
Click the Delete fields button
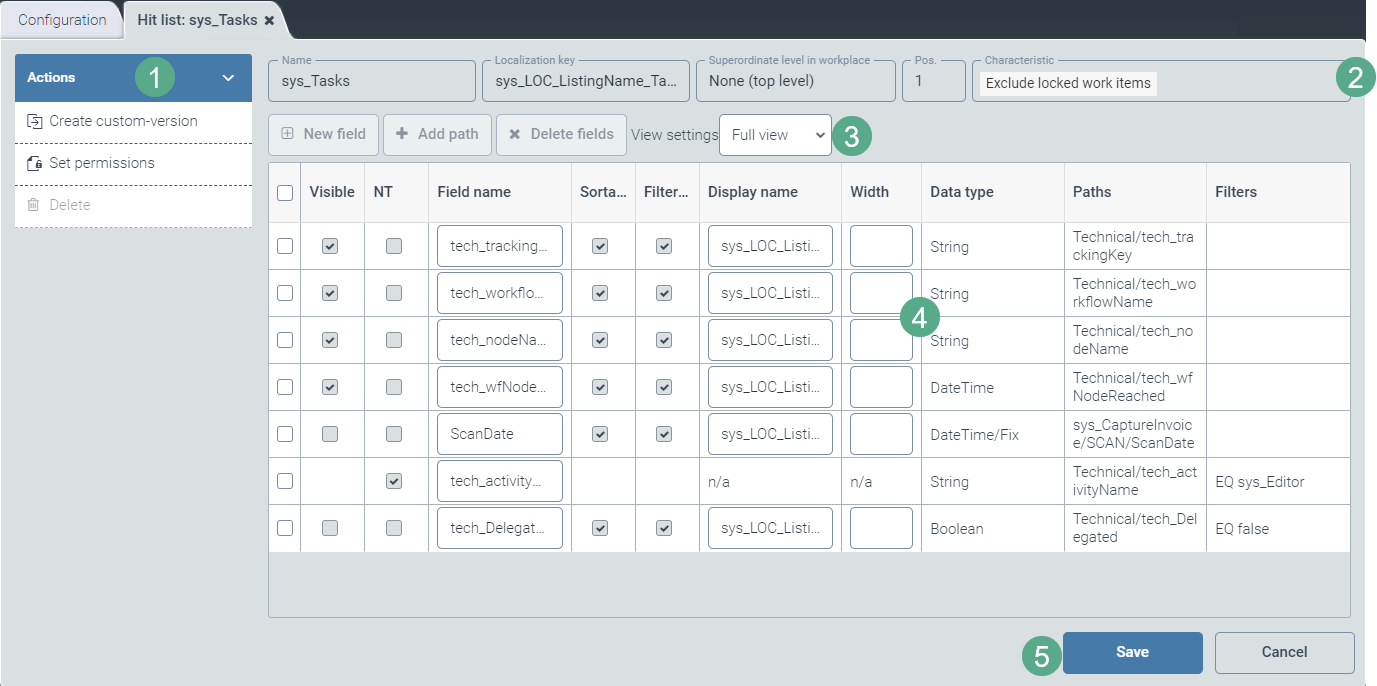pyautogui.click(x=561, y=134)
